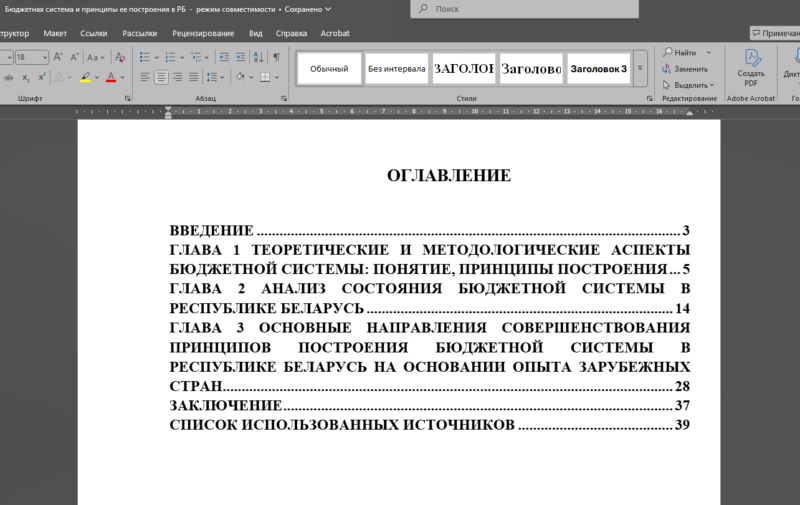Toggle strikethrough formatting

coord(9,78)
